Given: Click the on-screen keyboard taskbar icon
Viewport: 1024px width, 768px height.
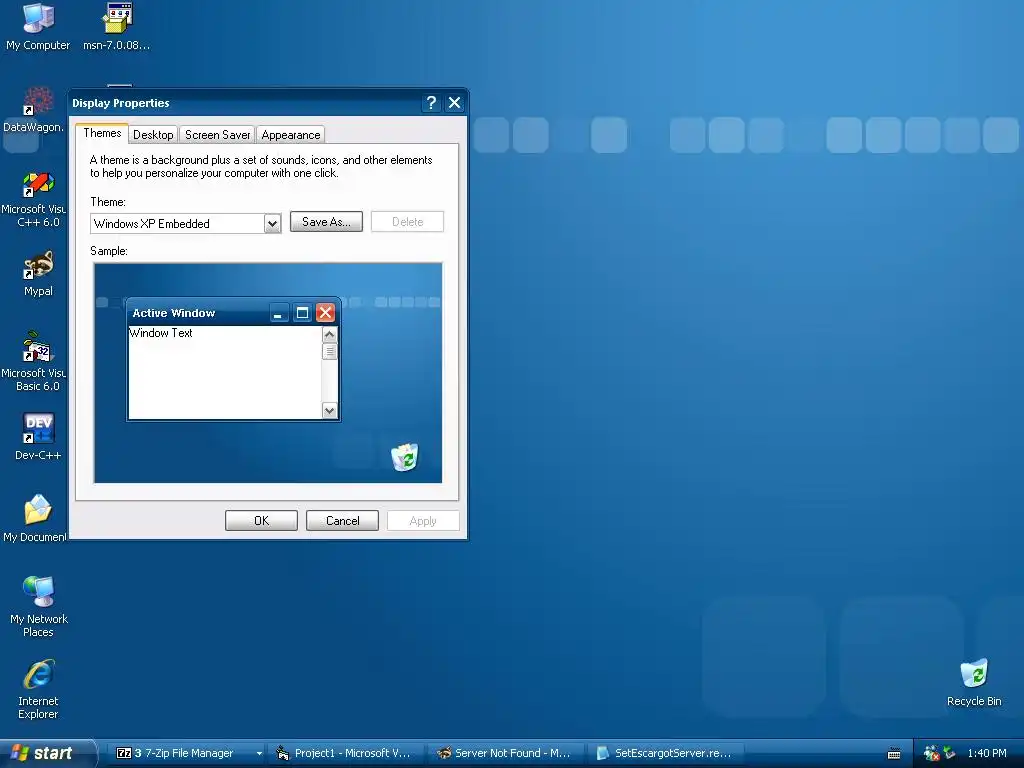Looking at the screenshot, I should point(894,754).
